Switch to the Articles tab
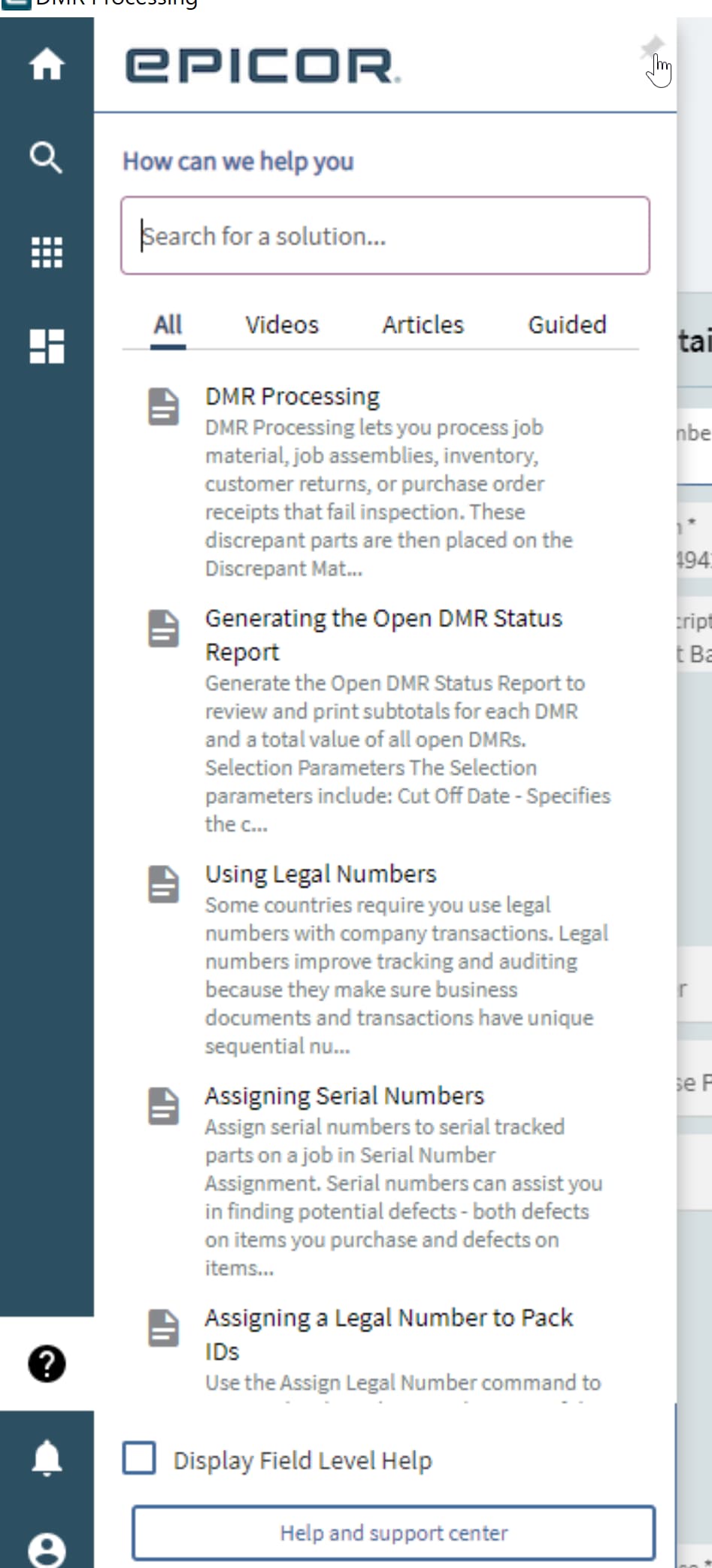This screenshot has height=1568, width=712. point(423,325)
